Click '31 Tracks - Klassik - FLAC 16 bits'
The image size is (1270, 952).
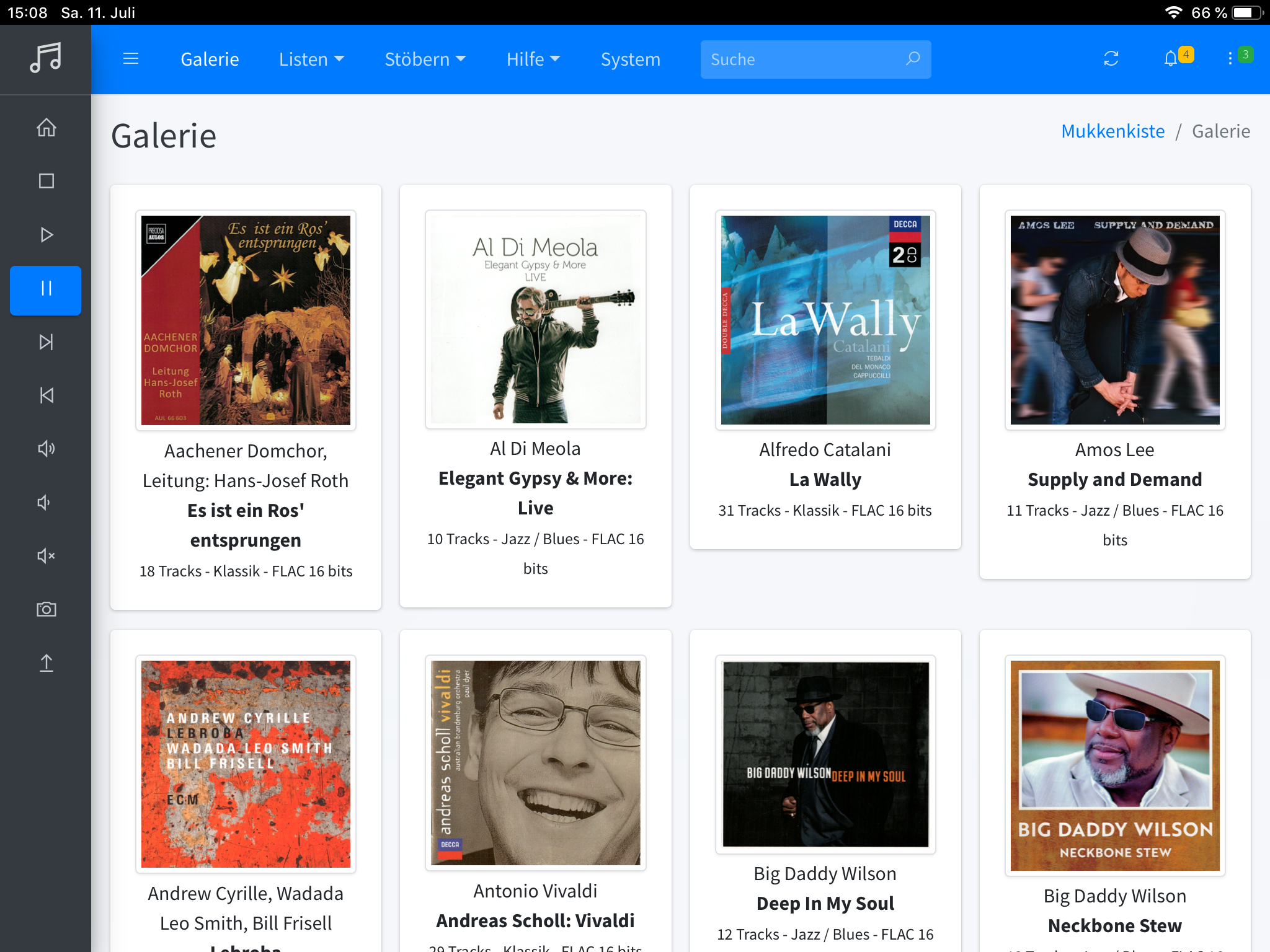click(825, 511)
